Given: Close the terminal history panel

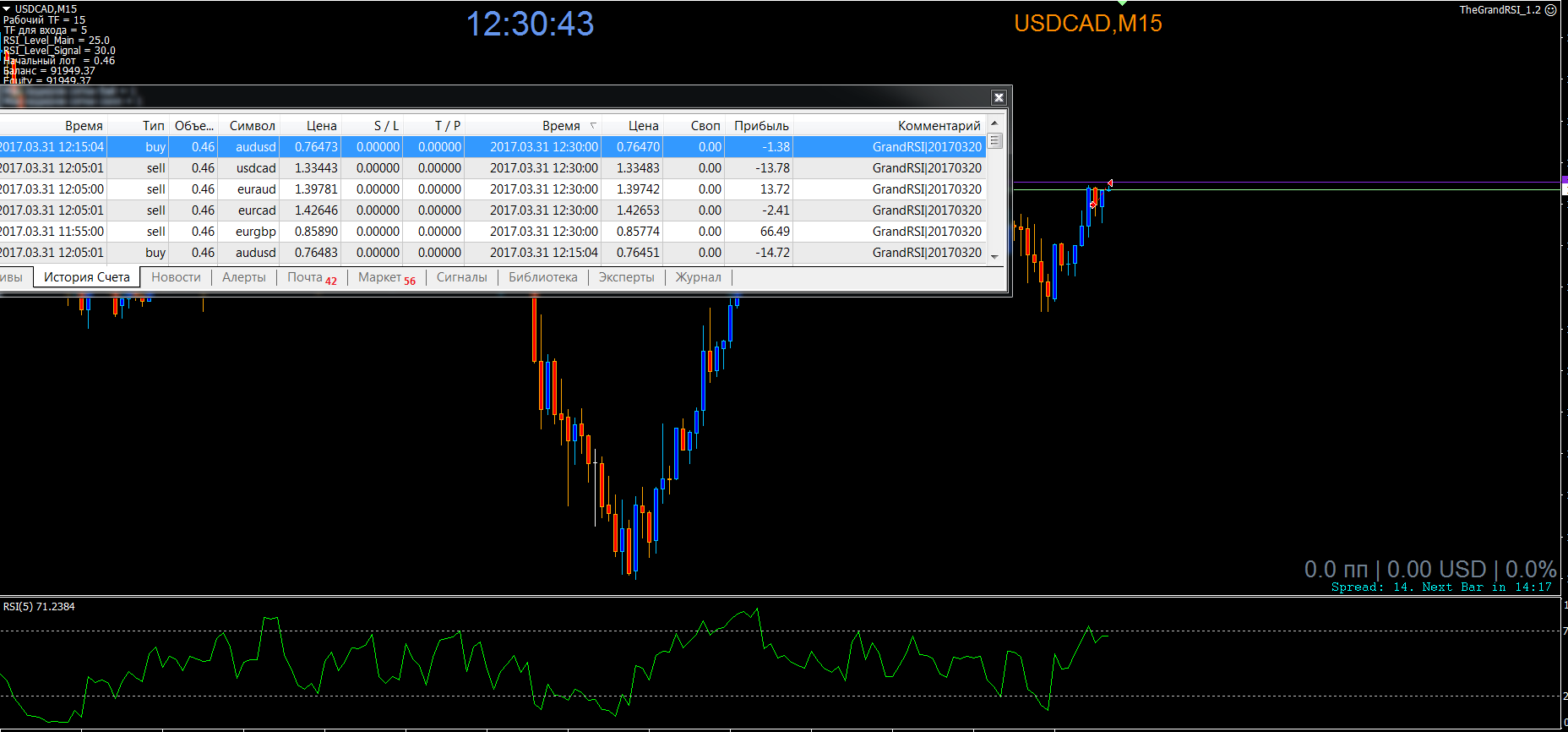Looking at the screenshot, I should coord(999,97).
